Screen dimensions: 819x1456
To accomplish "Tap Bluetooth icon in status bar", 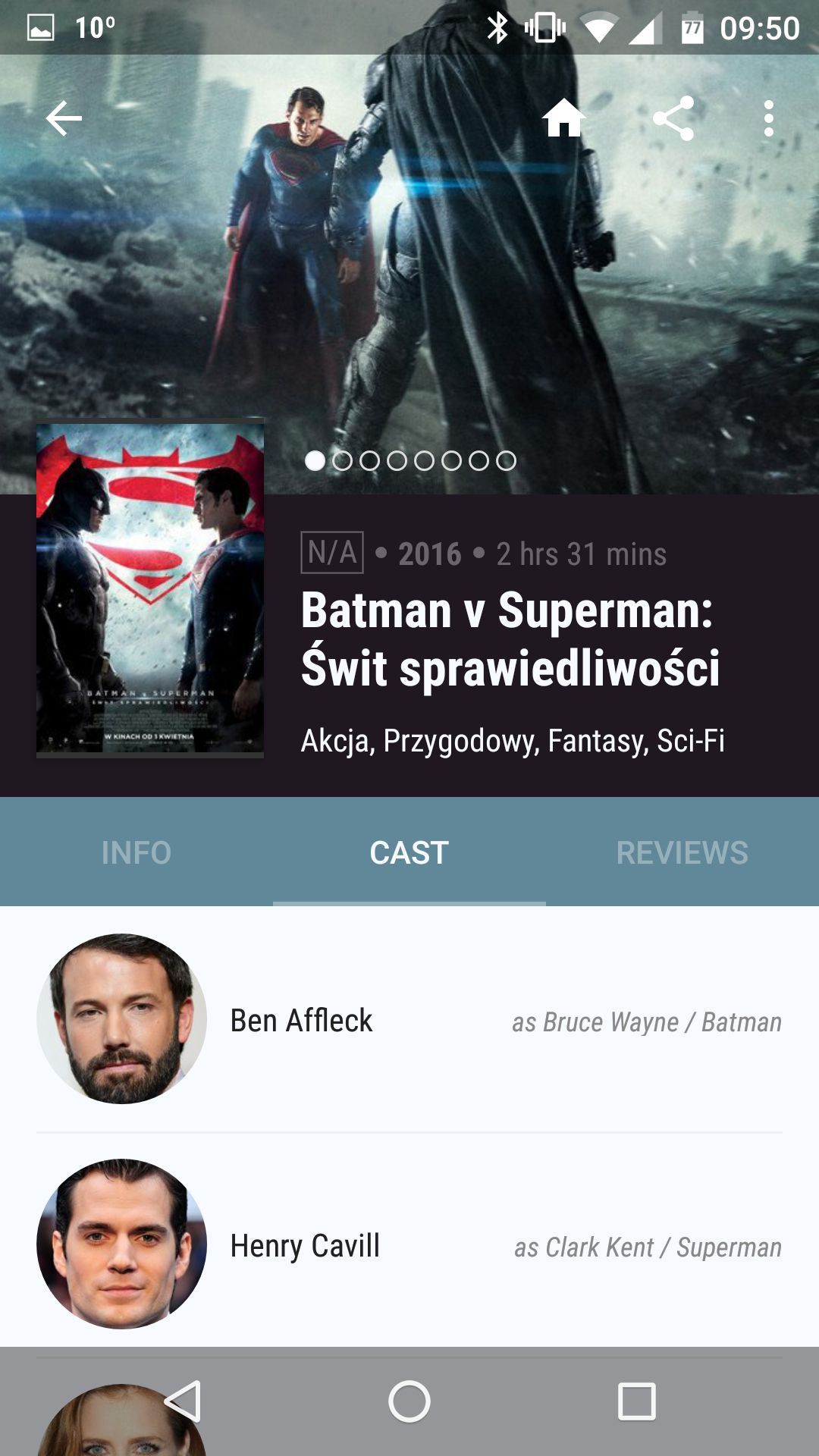I will [497, 28].
